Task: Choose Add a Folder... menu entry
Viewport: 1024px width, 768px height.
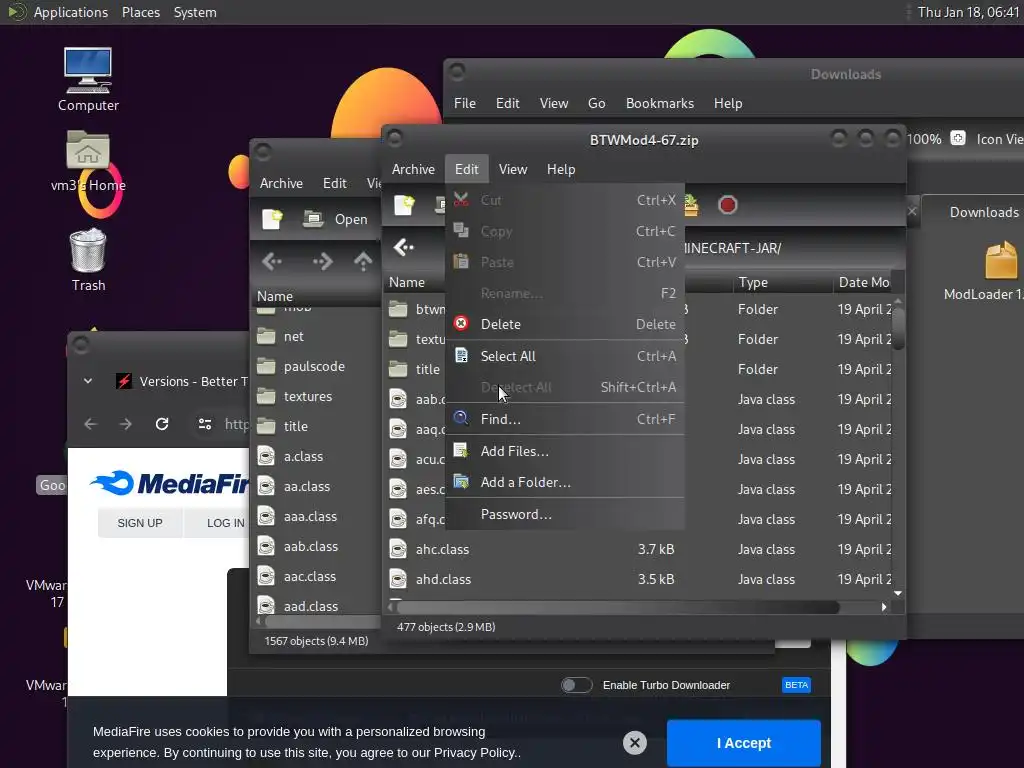Action: pyautogui.click(x=565, y=483)
